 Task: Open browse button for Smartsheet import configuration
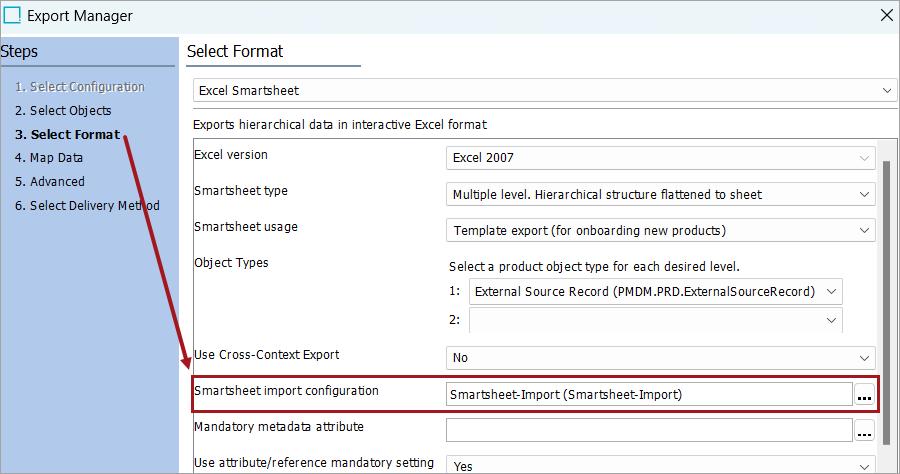[x=864, y=395]
